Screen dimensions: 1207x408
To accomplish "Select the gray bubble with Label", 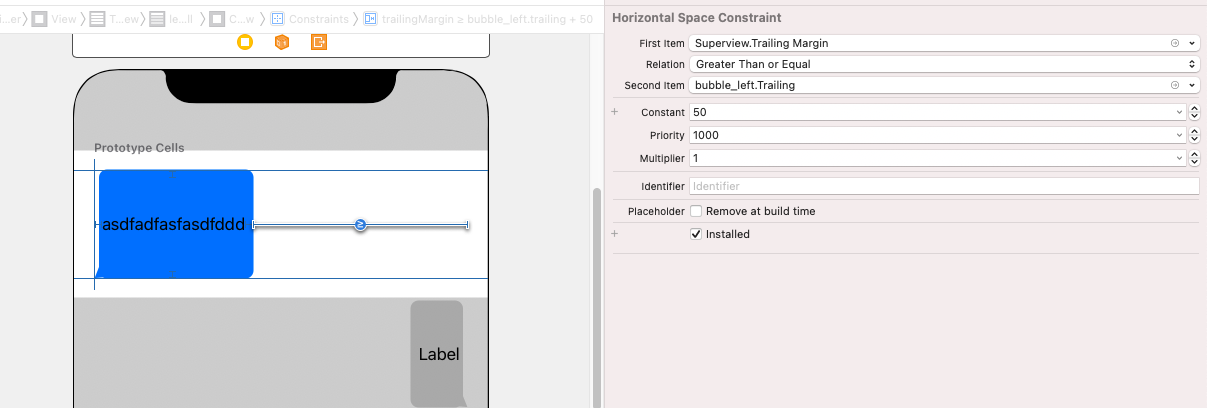I will tap(437, 354).
